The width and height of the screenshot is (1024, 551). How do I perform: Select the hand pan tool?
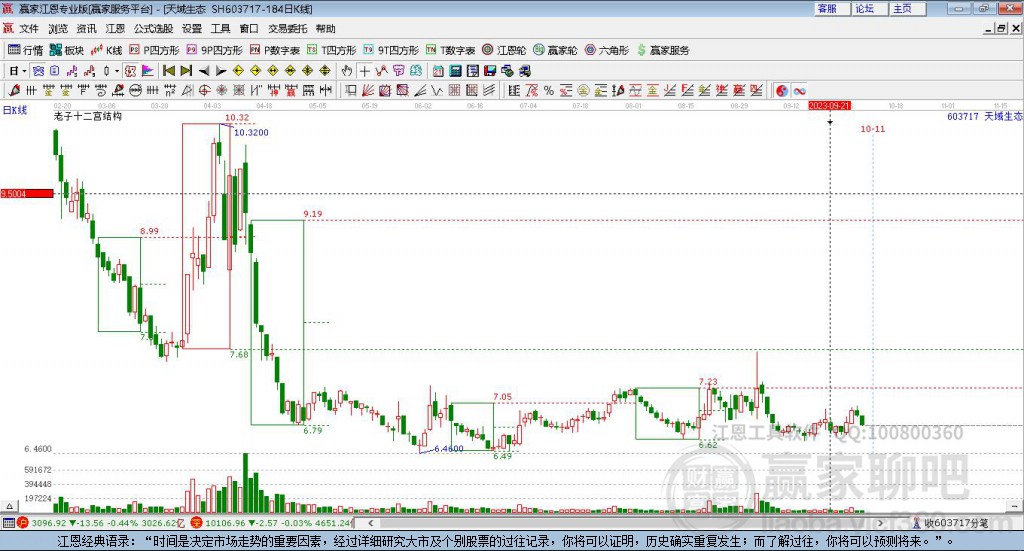coord(347,71)
